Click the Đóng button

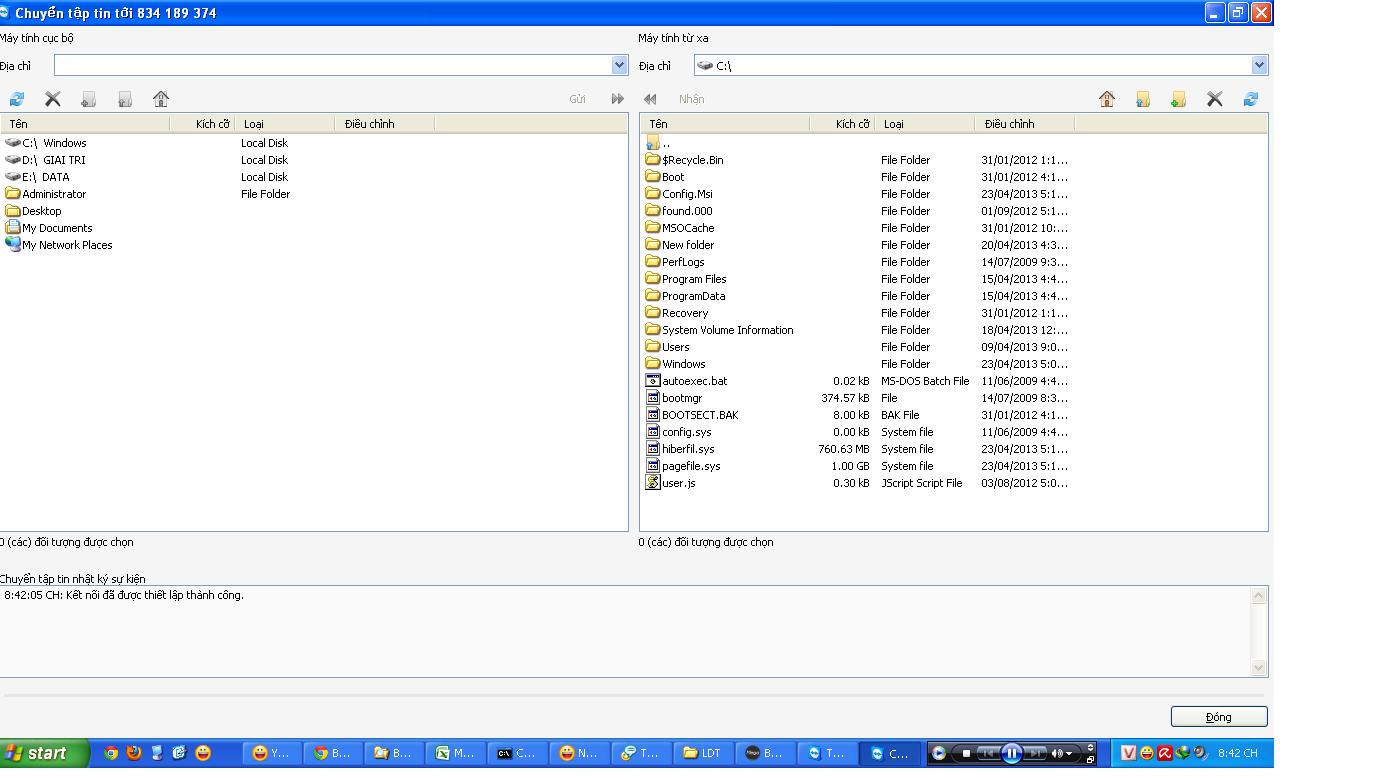(x=1218, y=717)
